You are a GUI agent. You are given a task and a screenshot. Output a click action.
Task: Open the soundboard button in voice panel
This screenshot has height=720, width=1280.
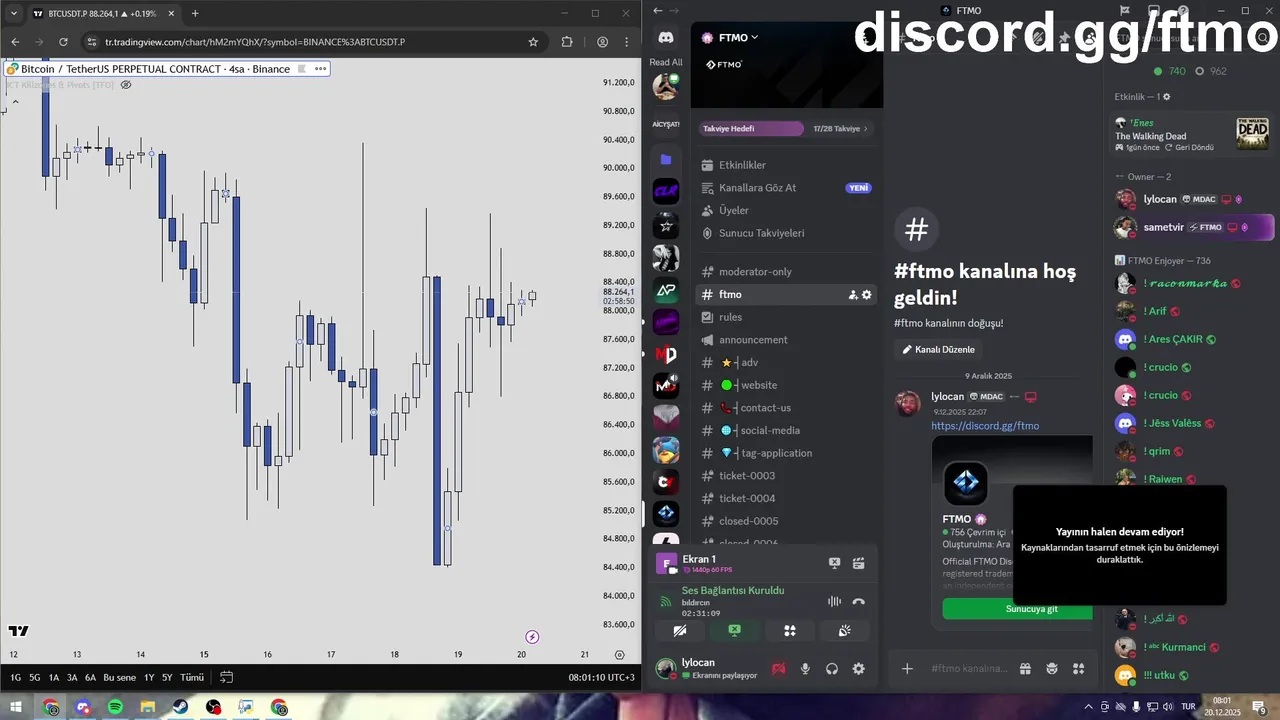pyautogui.click(x=845, y=631)
